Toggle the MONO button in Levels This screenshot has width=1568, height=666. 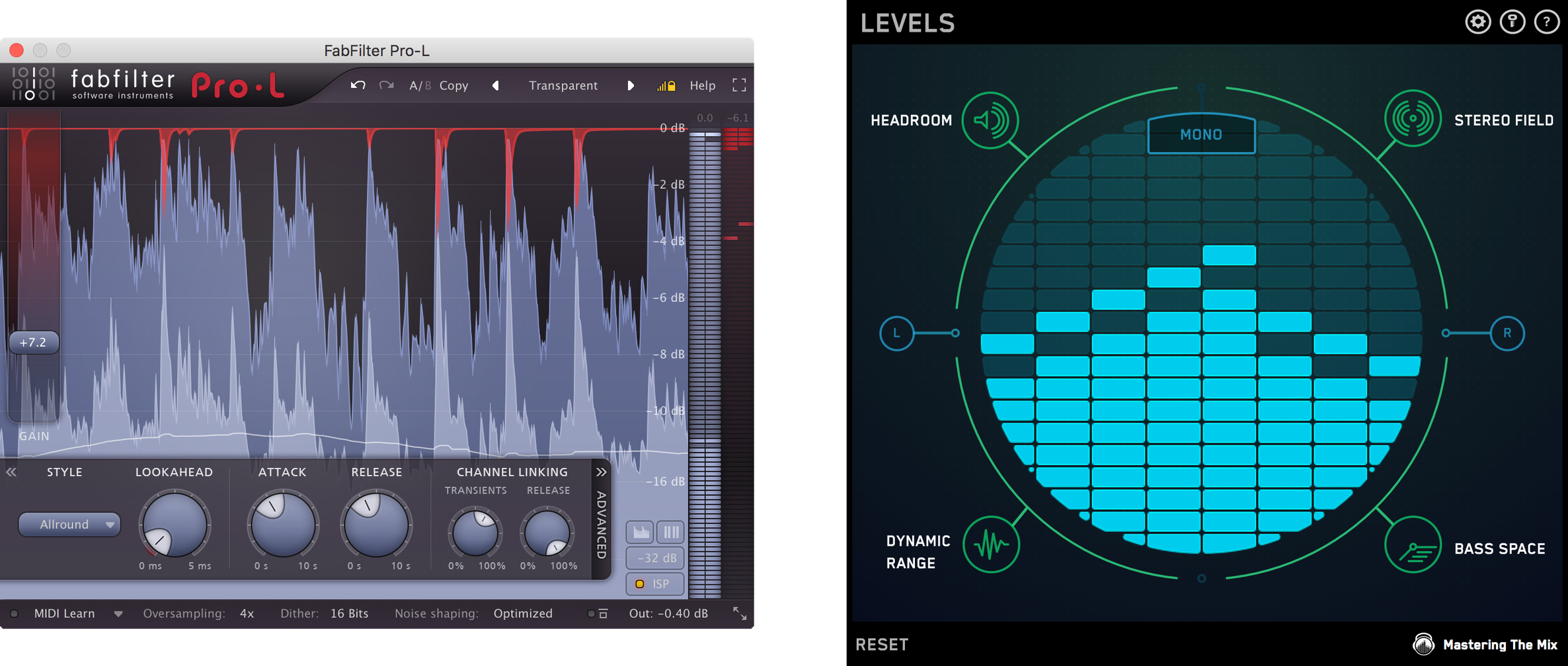click(x=1201, y=134)
